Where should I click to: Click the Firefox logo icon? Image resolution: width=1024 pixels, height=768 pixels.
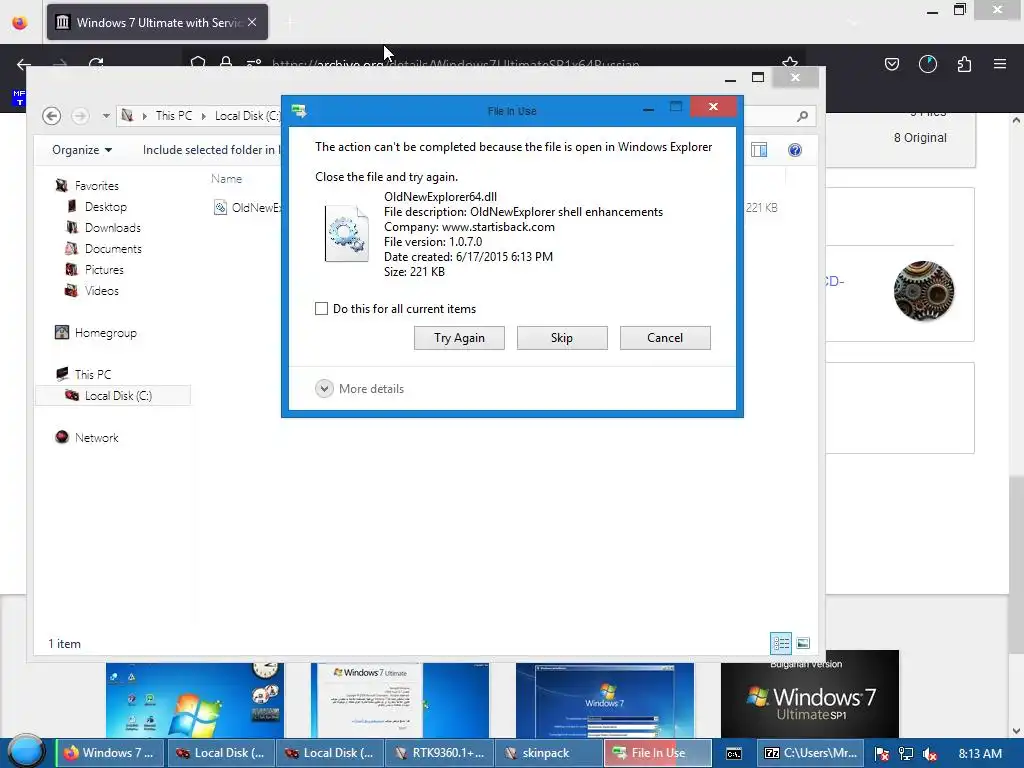[20, 22]
